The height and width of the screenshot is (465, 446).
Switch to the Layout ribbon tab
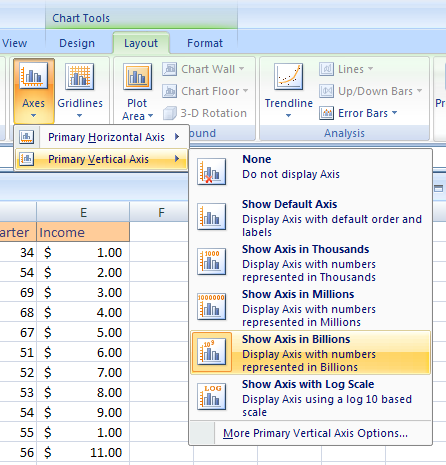(x=141, y=43)
